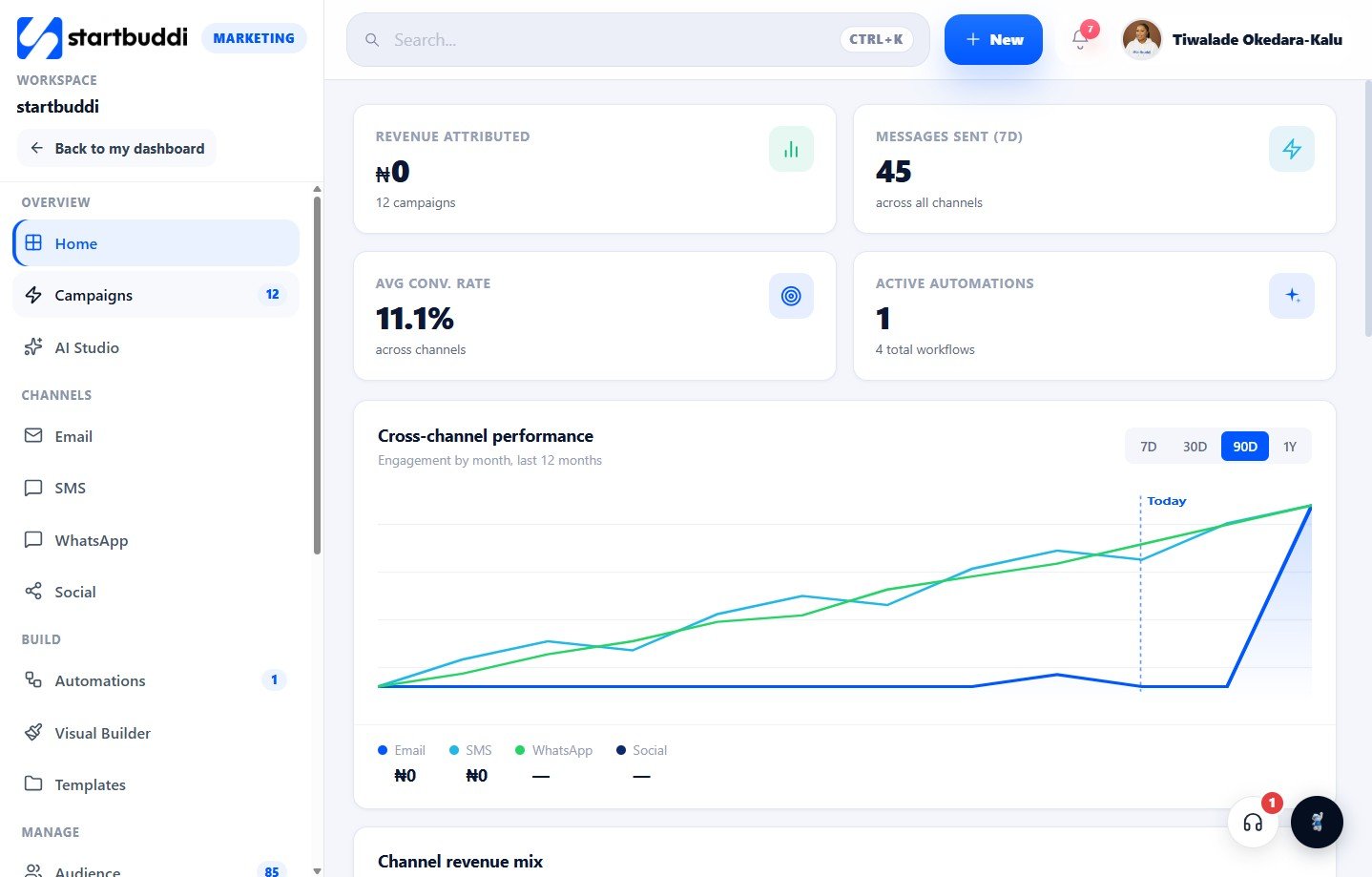Click the AI Studio sparkle icon

tap(33, 346)
